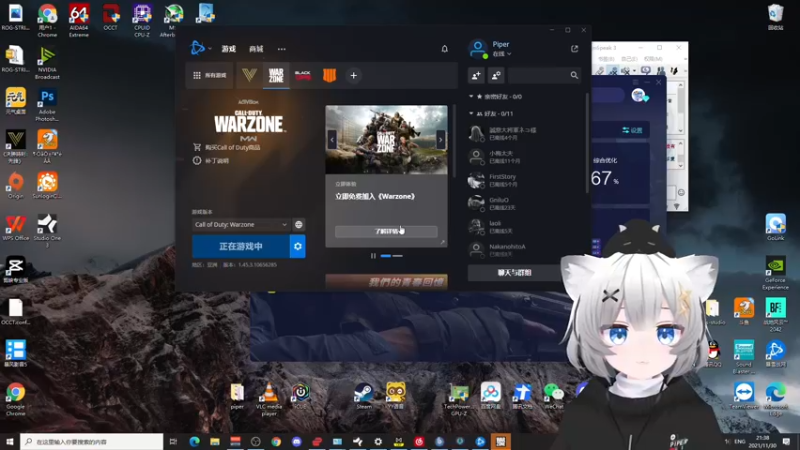Open the Recycle Bin on desktop
The width and height of the screenshot is (800, 450).
(x=776, y=17)
